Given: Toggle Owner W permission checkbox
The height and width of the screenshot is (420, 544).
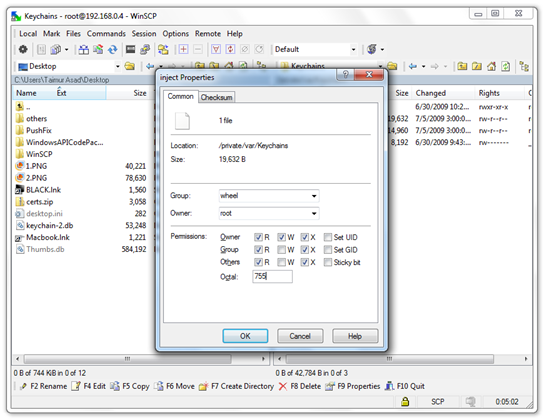Looking at the screenshot, I should (x=281, y=237).
